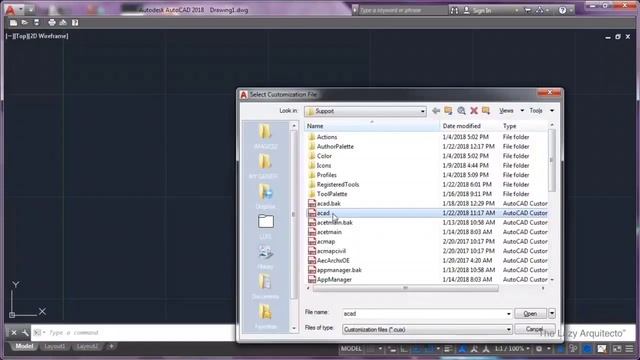Viewport: 640px width, 360px height.
Task: Click the command line wrench customize icon
Action: pyautogui.click(x=25, y=333)
